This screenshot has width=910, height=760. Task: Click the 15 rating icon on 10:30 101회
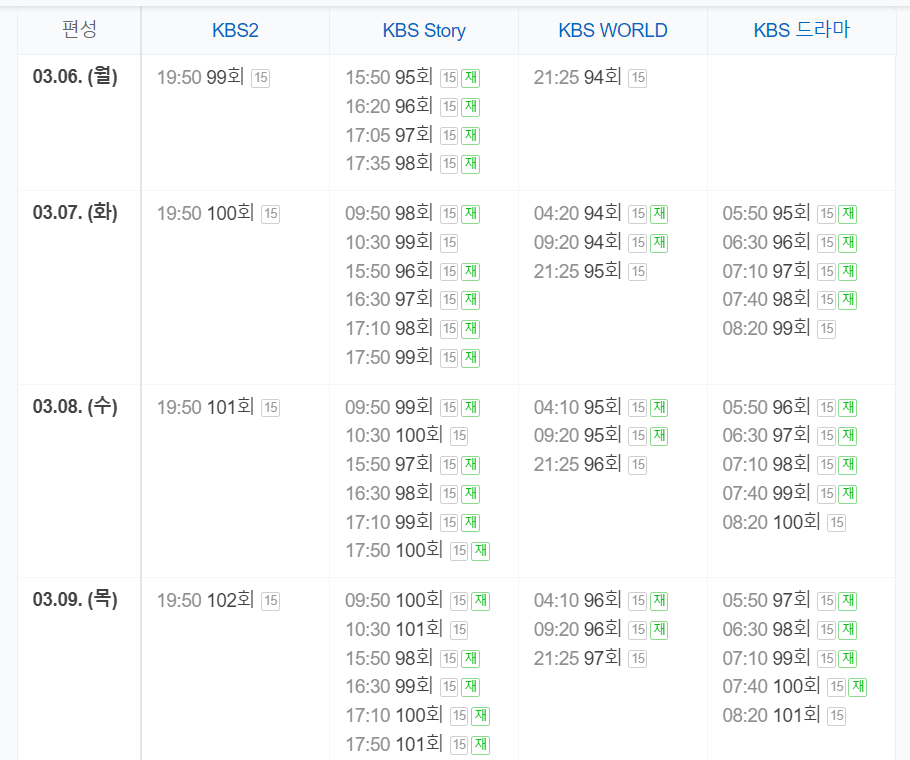click(459, 630)
